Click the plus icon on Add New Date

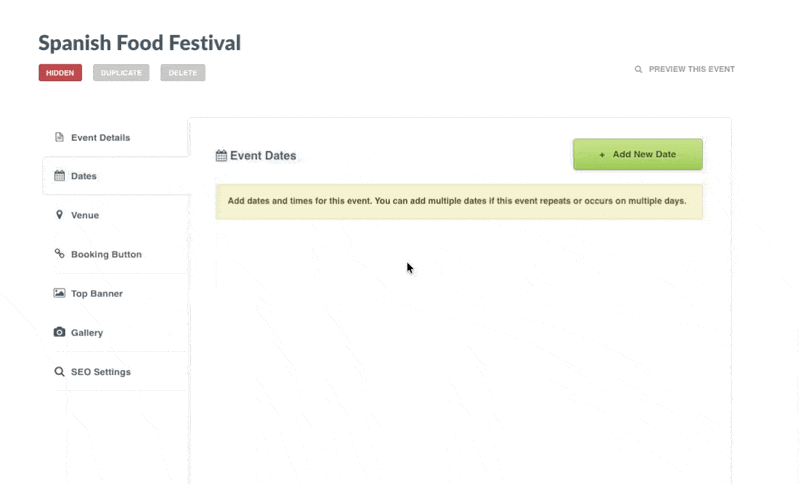[602, 155]
